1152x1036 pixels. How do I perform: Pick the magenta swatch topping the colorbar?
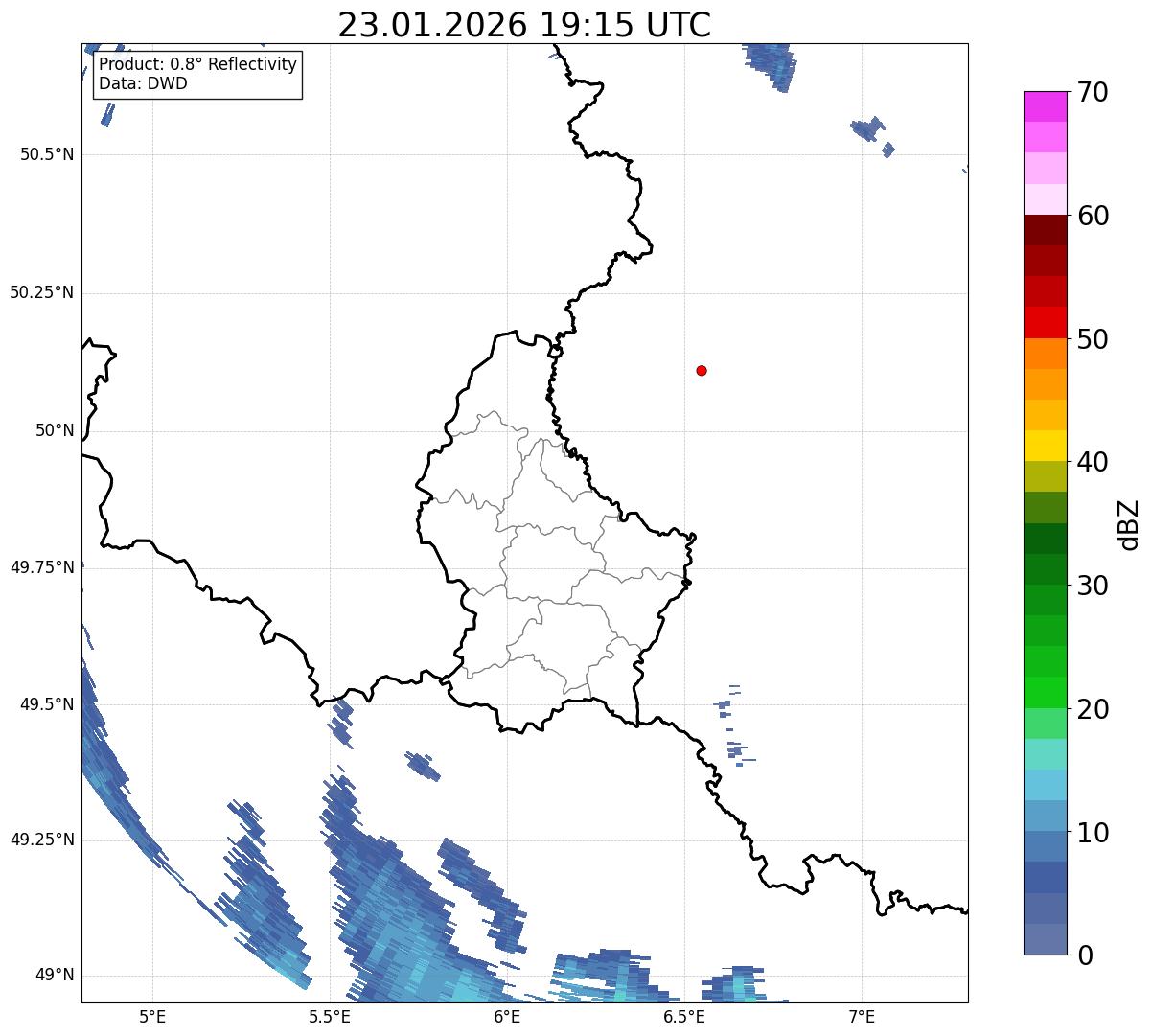1046,106
